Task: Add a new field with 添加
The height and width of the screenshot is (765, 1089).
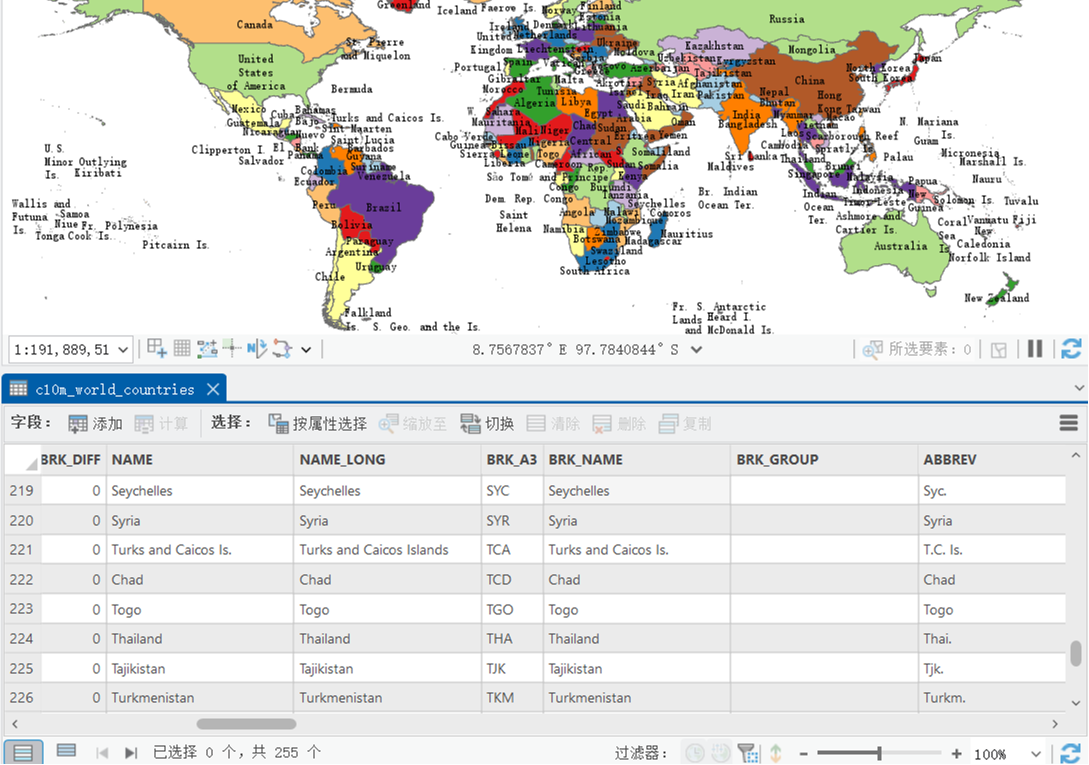Action: tap(95, 424)
